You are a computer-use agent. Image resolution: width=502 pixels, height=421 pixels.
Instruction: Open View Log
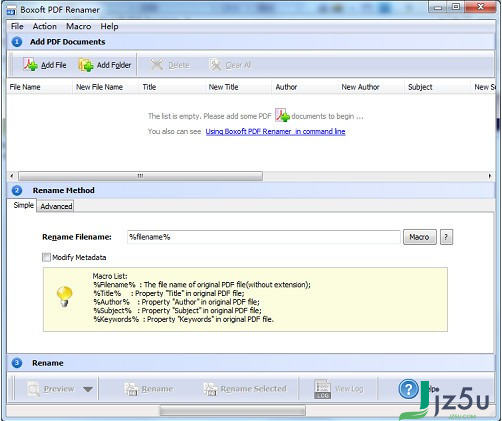[x=338, y=389]
